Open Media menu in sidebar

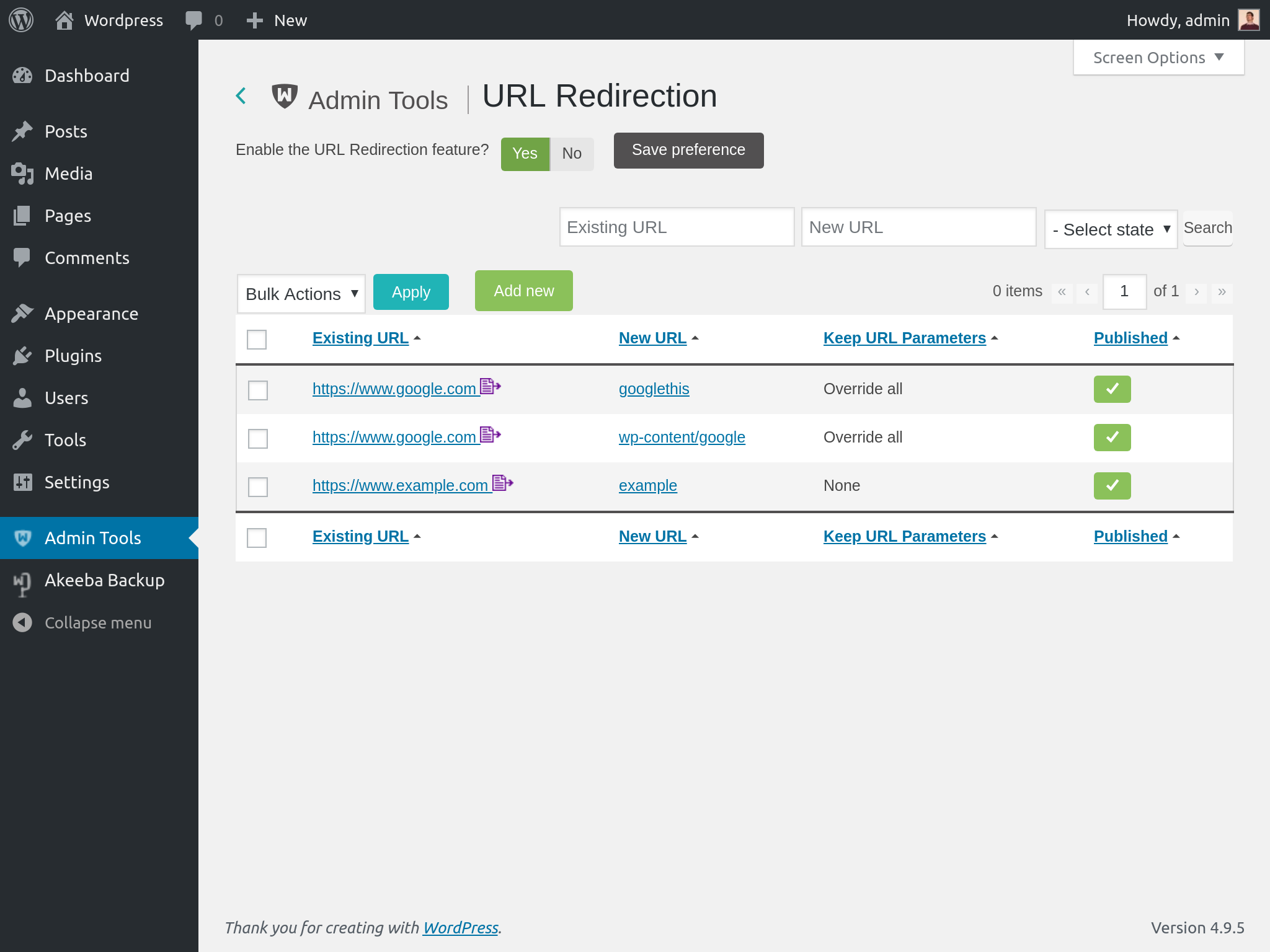click(x=99, y=174)
